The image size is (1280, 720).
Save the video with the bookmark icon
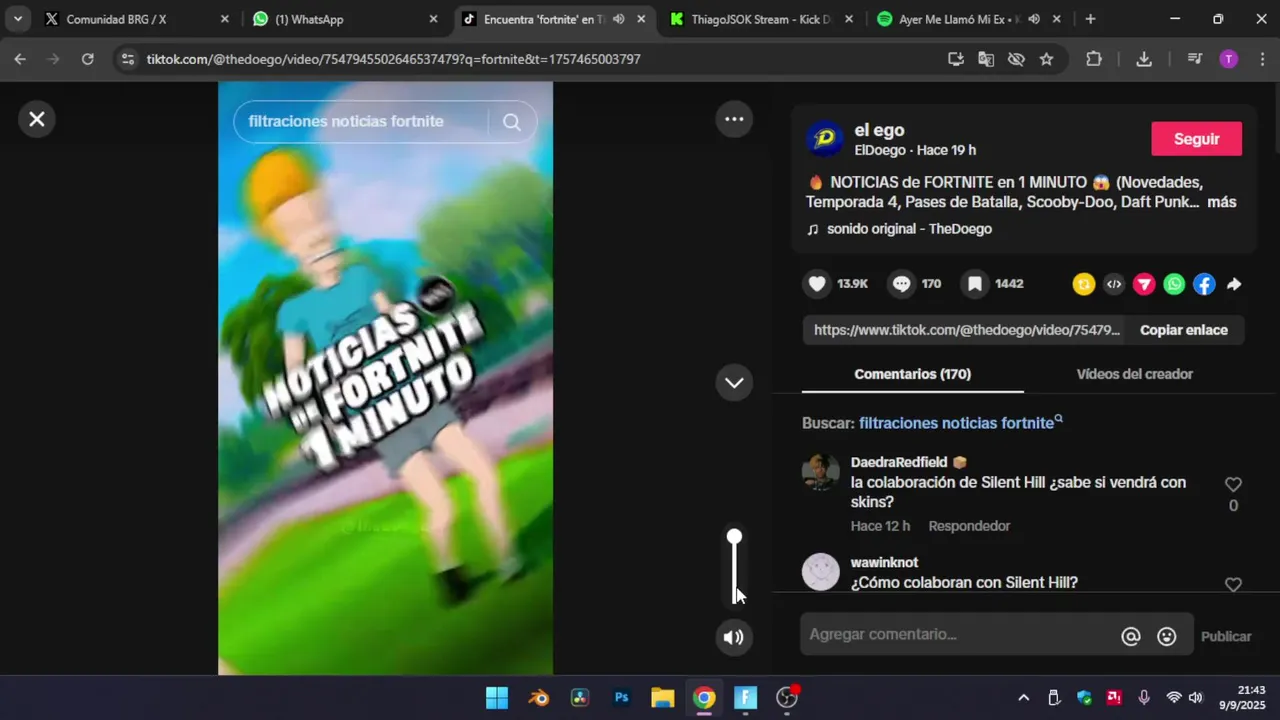[974, 284]
